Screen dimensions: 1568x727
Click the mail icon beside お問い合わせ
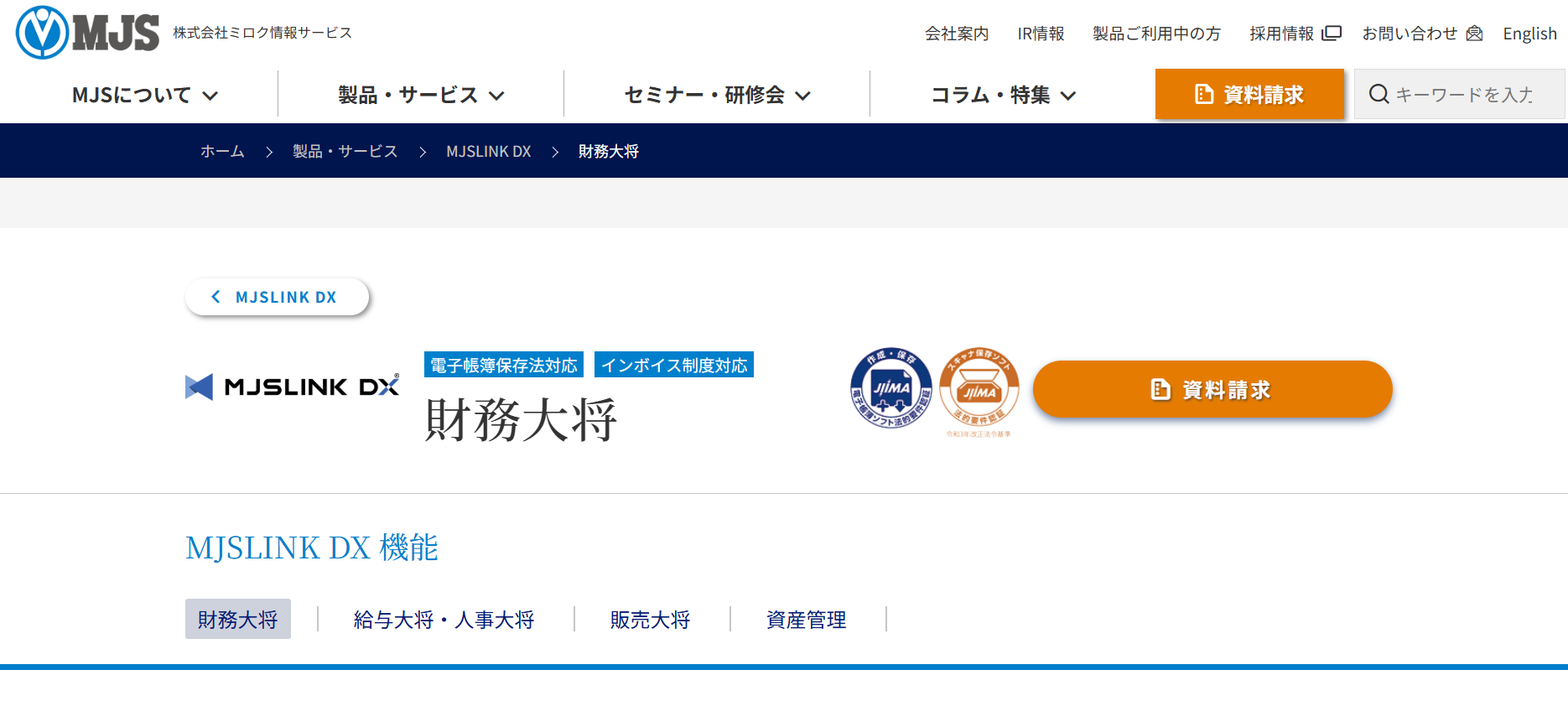[x=1474, y=34]
